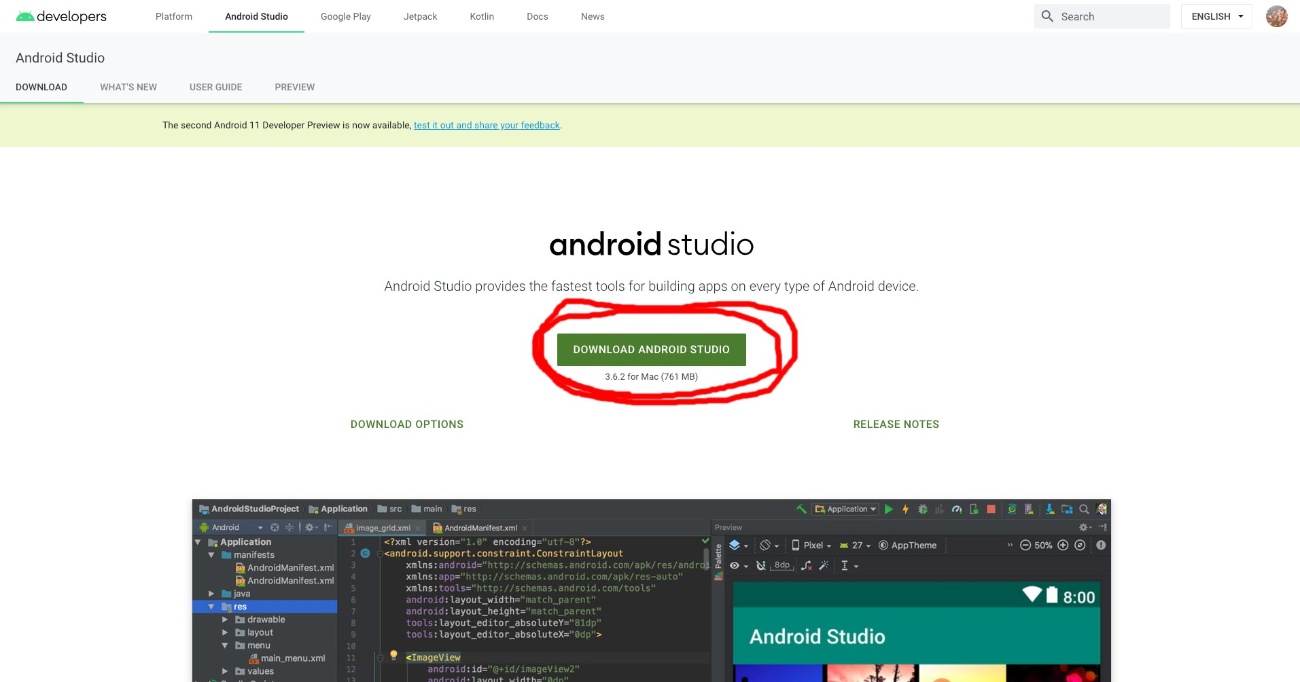The height and width of the screenshot is (682, 1300).
Task: Click the DOWNLOAD ANDROID STUDIO button
Action: click(651, 349)
